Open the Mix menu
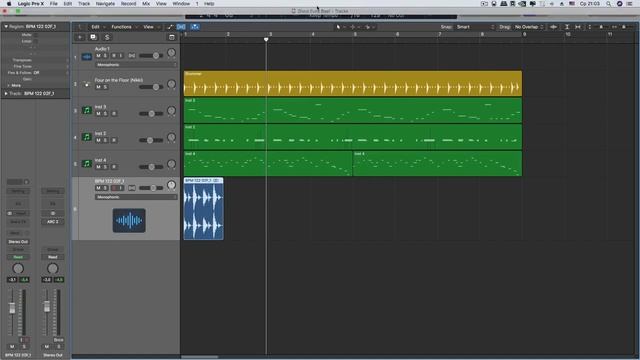The image size is (640, 360). tap(146, 4)
